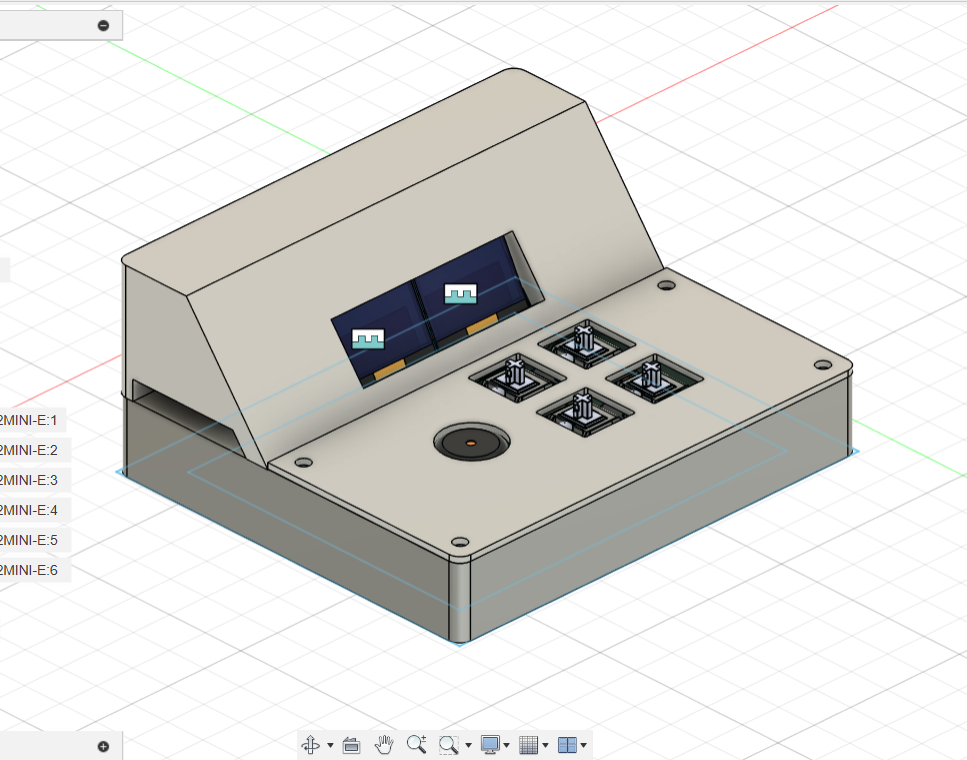Select the Orbit tool
Viewport: 967px width, 760px height.
311,744
